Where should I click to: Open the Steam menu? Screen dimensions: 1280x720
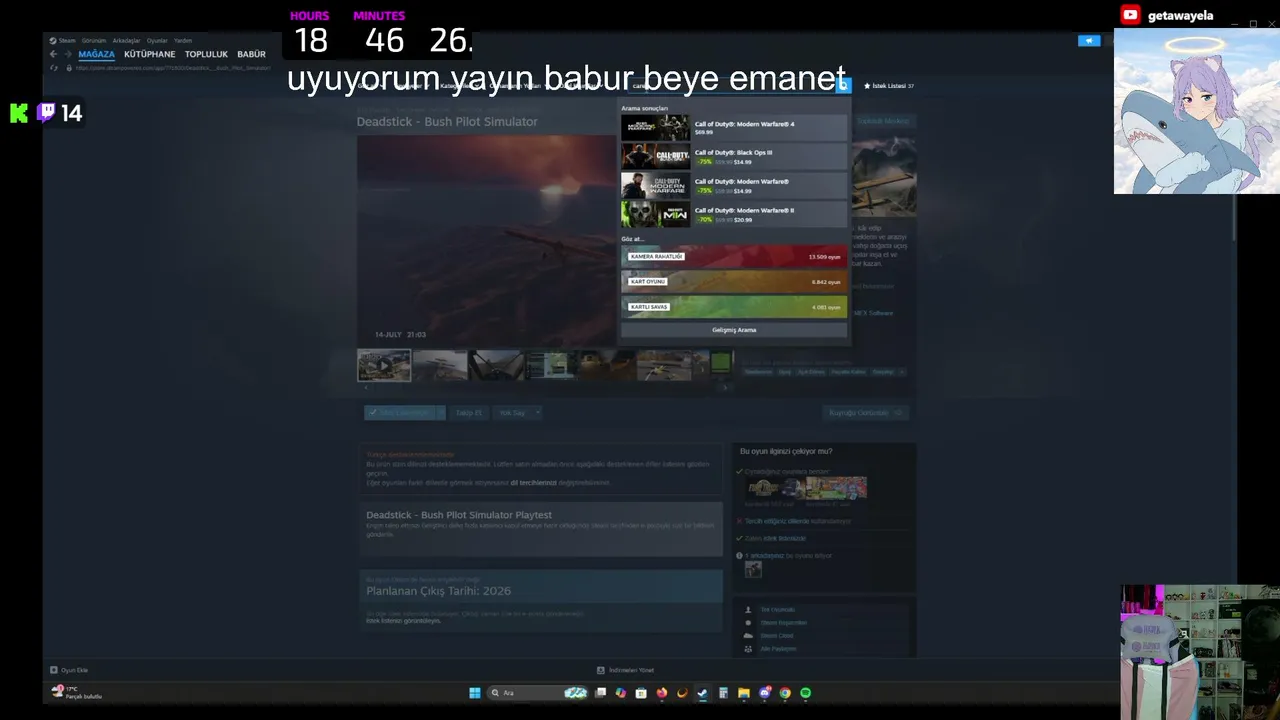coord(65,41)
